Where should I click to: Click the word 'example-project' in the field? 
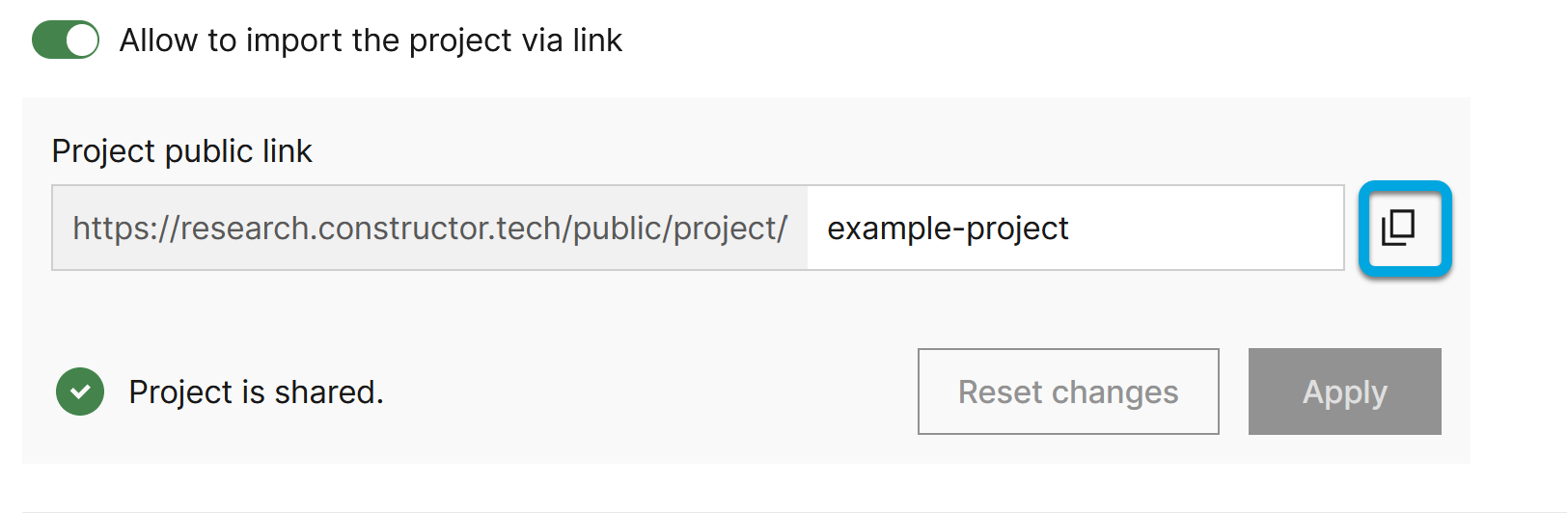click(948, 229)
